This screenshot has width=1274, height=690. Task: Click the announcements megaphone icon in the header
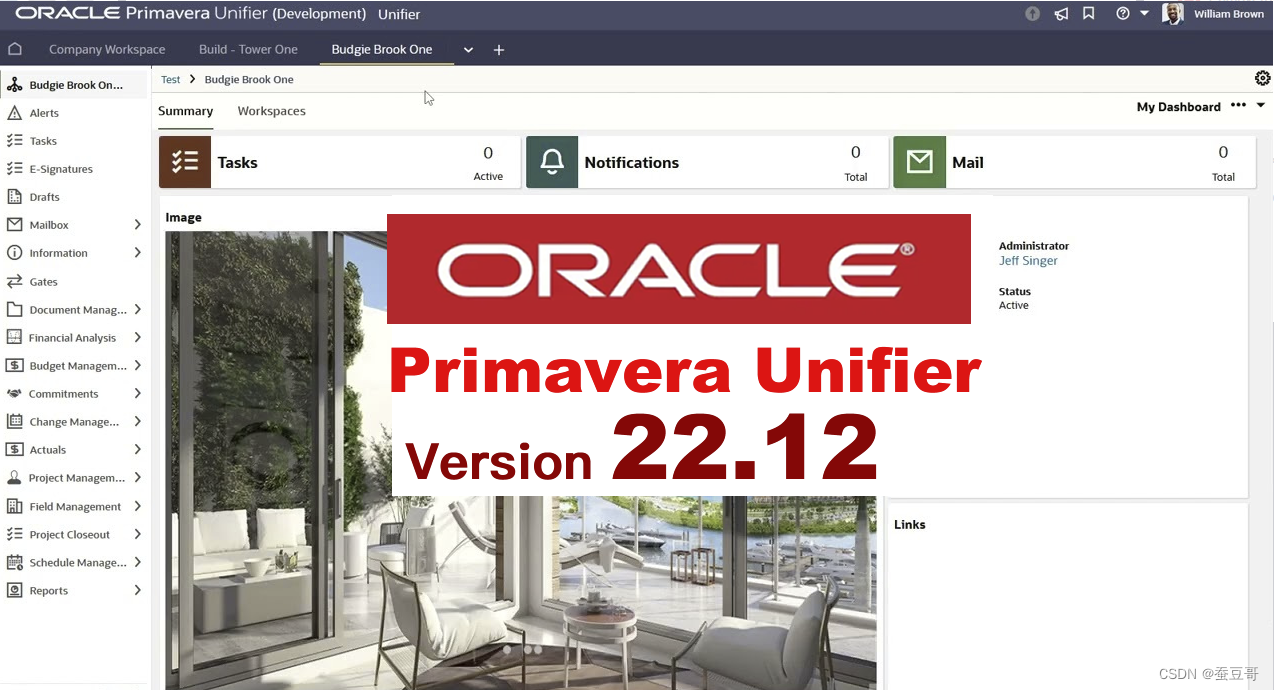coord(1061,14)
